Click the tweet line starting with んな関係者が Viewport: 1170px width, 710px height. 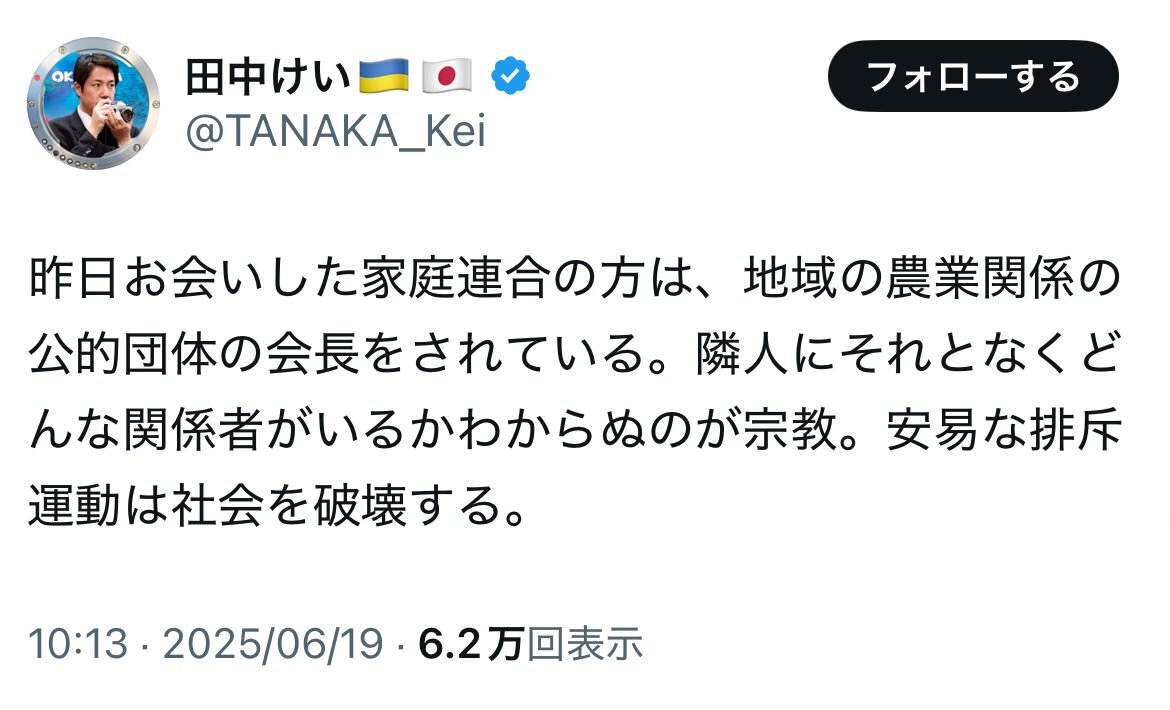click(575, 430)
